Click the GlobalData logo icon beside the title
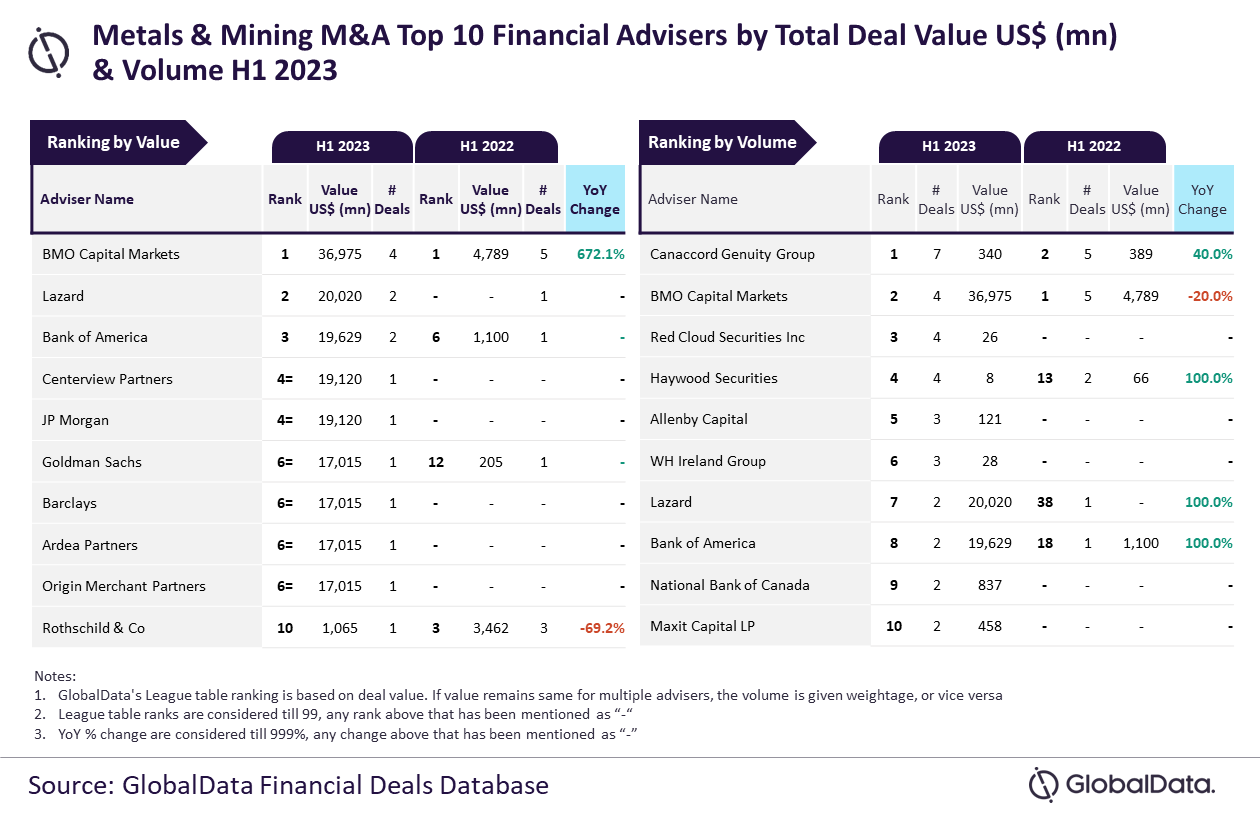Viewport: 1260px width, 816px height. pyautogui.click(x=49, y=53)
